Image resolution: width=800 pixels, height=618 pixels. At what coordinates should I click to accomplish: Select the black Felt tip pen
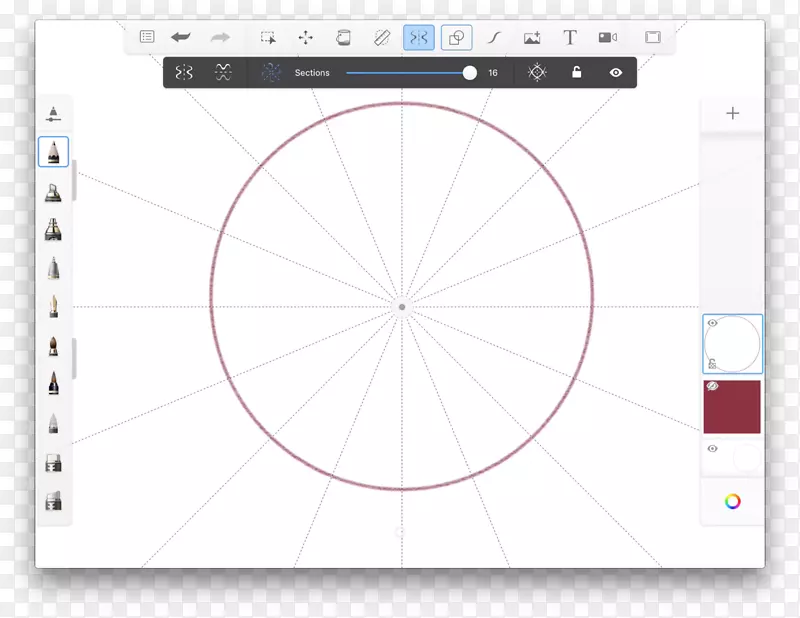[53, 384]
